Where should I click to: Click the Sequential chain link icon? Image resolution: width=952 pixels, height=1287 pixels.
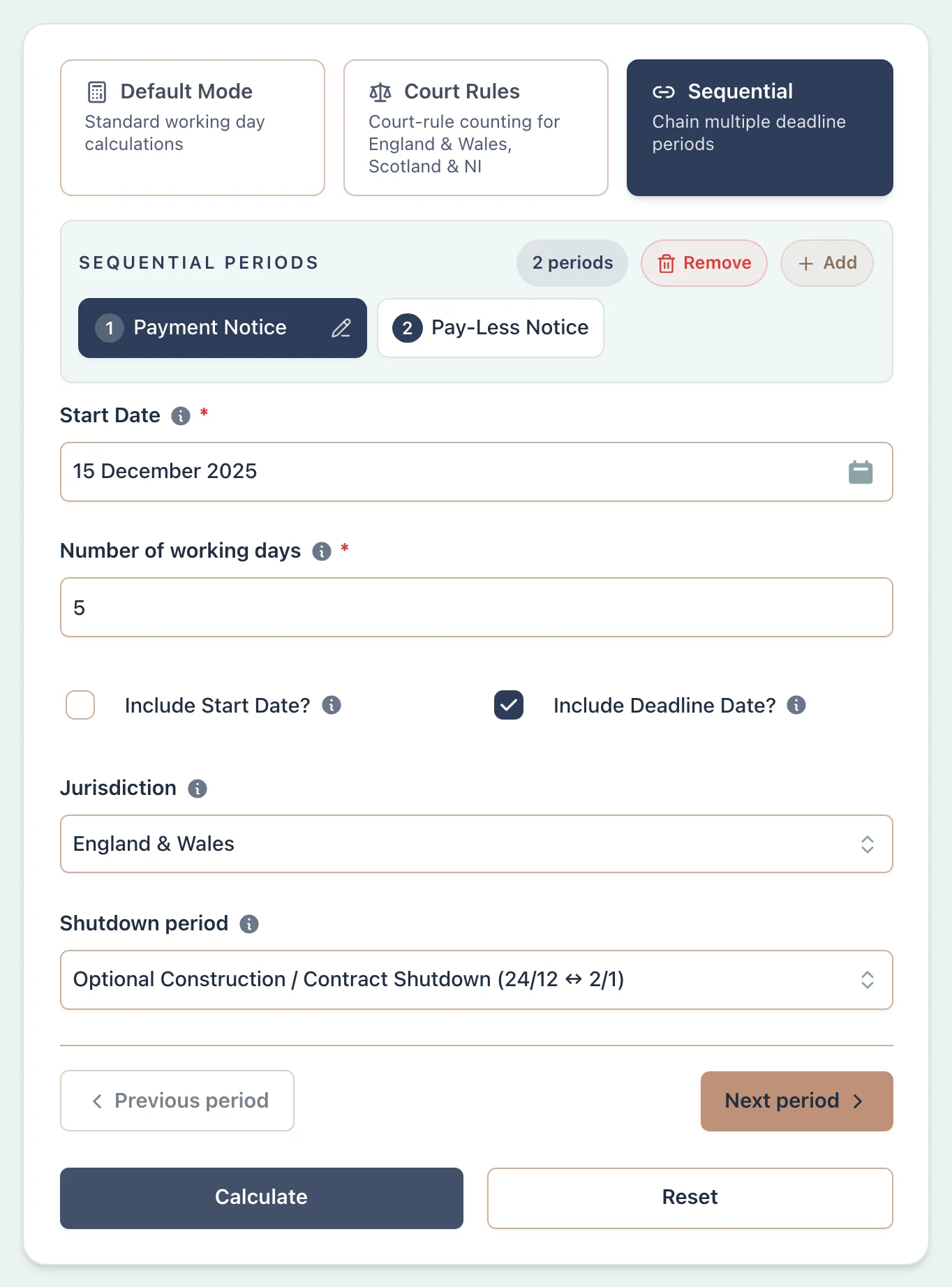click(663, 91)
